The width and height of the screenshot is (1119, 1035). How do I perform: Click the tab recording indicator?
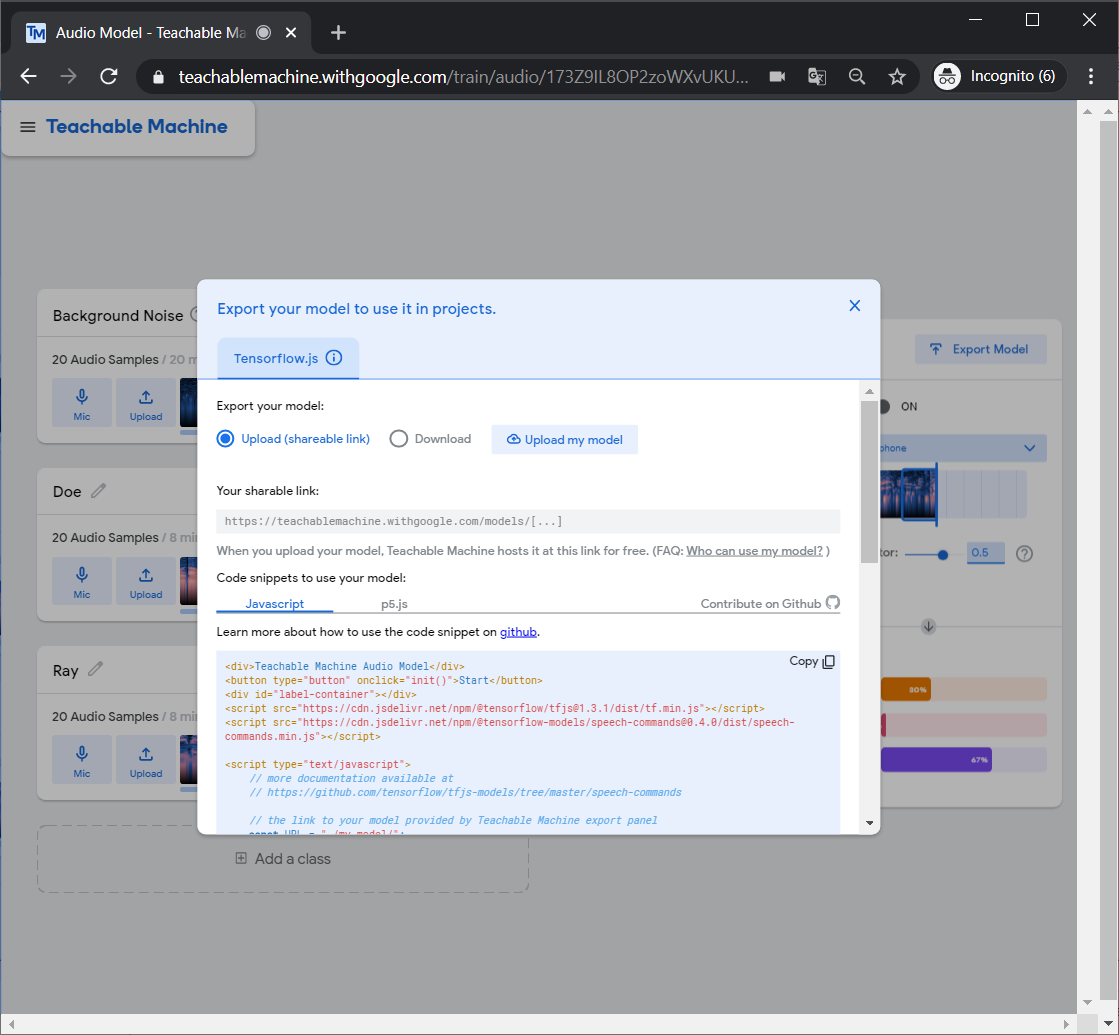pyautogui.click(x=263, y=32)
